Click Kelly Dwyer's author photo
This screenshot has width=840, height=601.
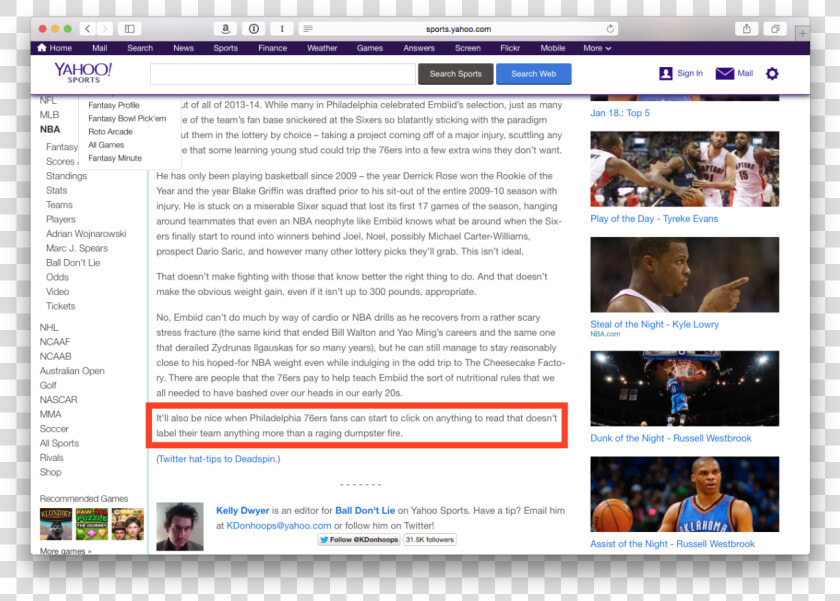(x=180, y=527)
